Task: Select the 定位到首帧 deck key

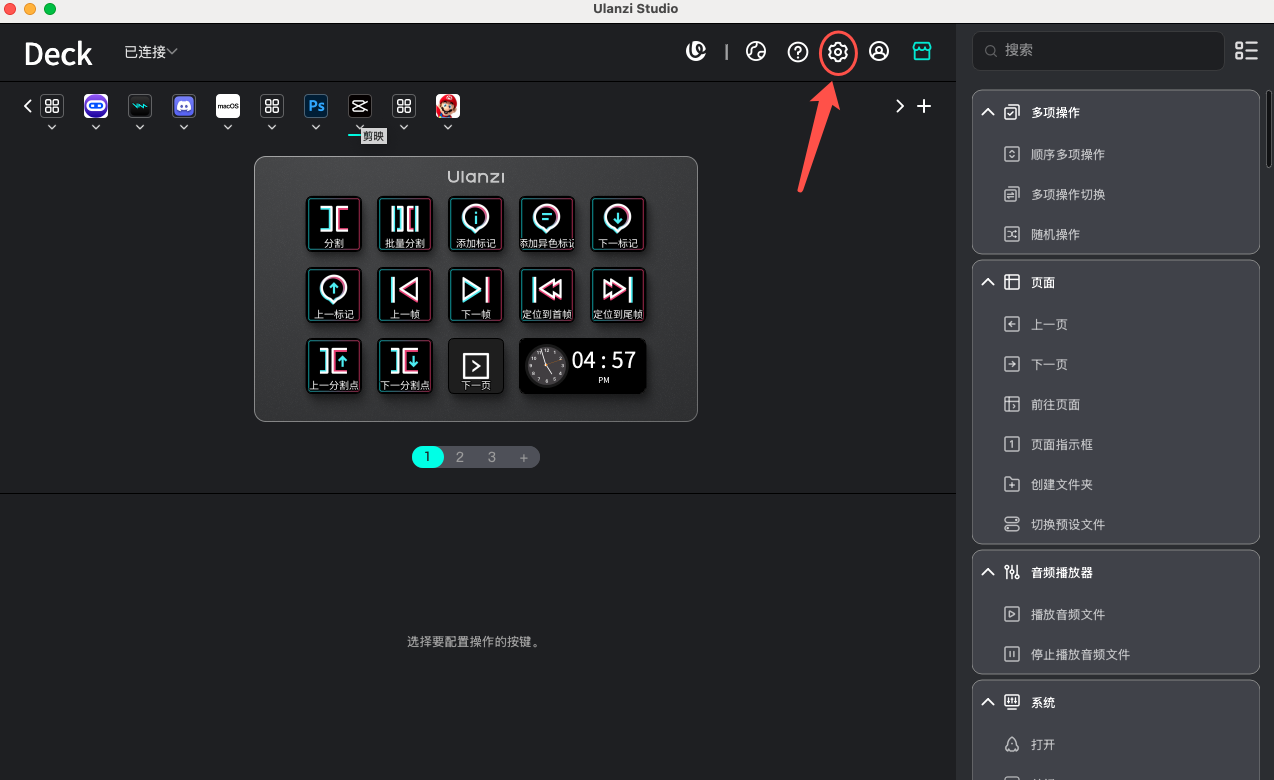Action: [x=547, y=295]
